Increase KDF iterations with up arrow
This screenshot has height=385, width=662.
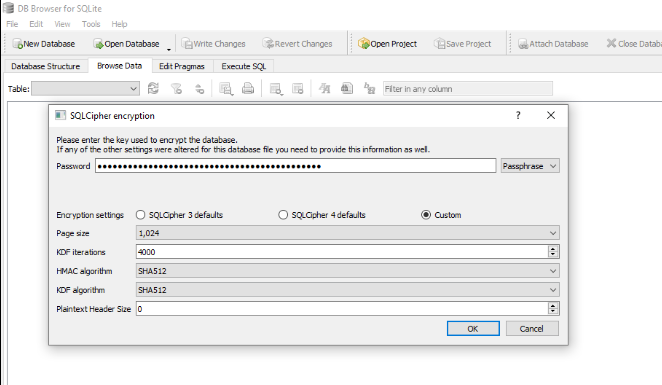pos(553,249)
